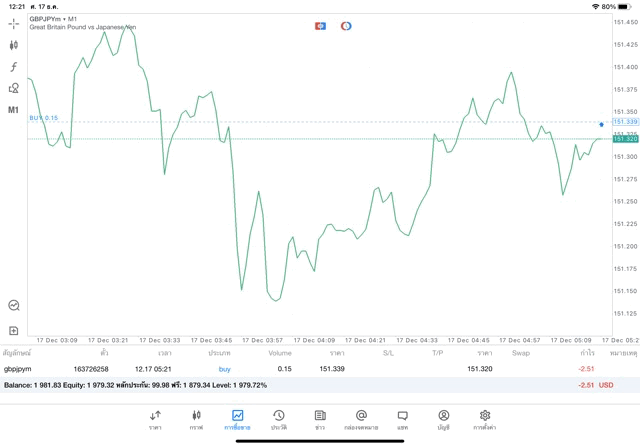The width and height of the screenshot is (640, 447).
Task: Open the Settings tab gear icon
Action: [484, 419]
